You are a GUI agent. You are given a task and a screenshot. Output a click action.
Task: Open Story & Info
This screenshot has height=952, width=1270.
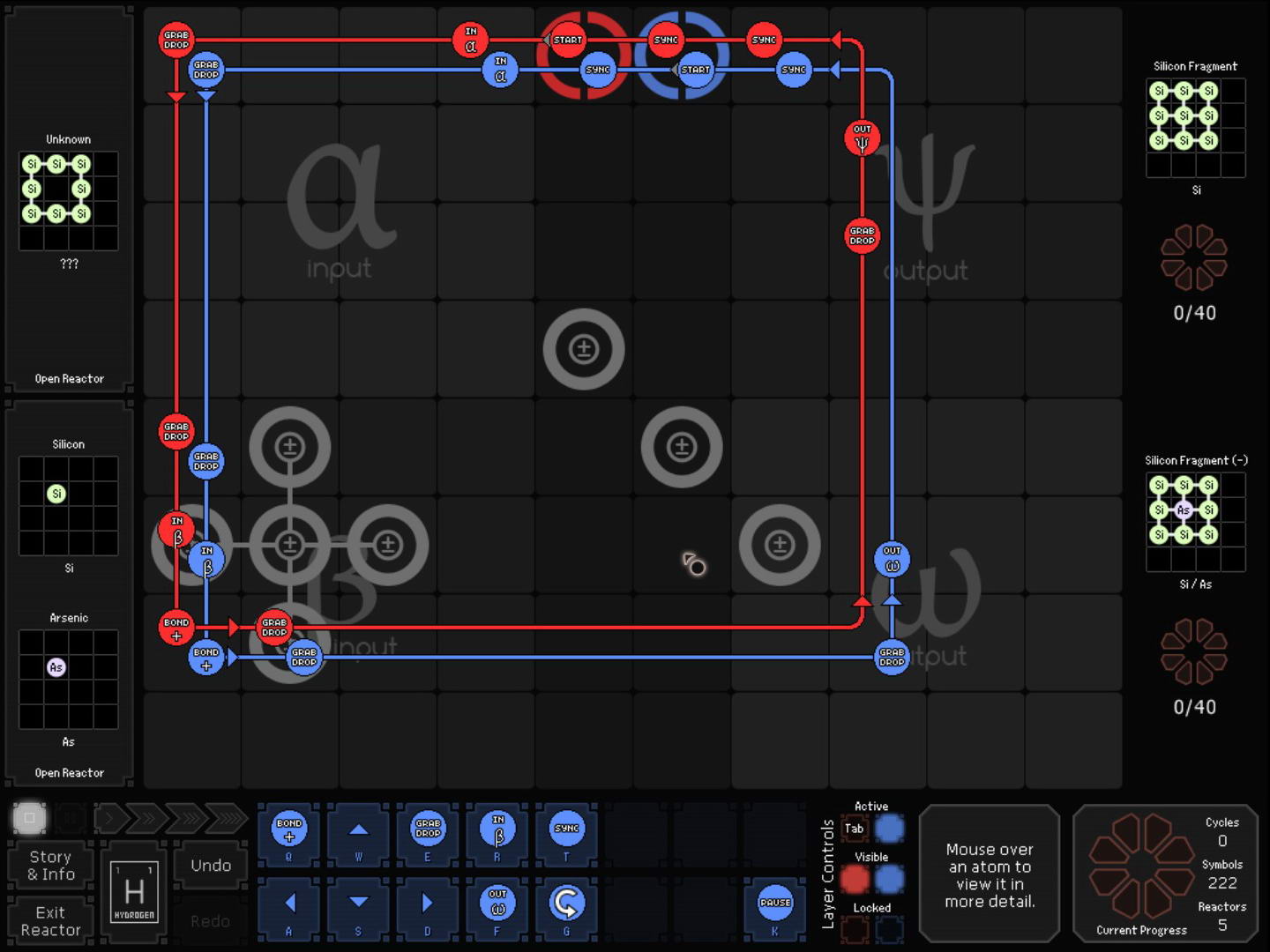[51, 865]
